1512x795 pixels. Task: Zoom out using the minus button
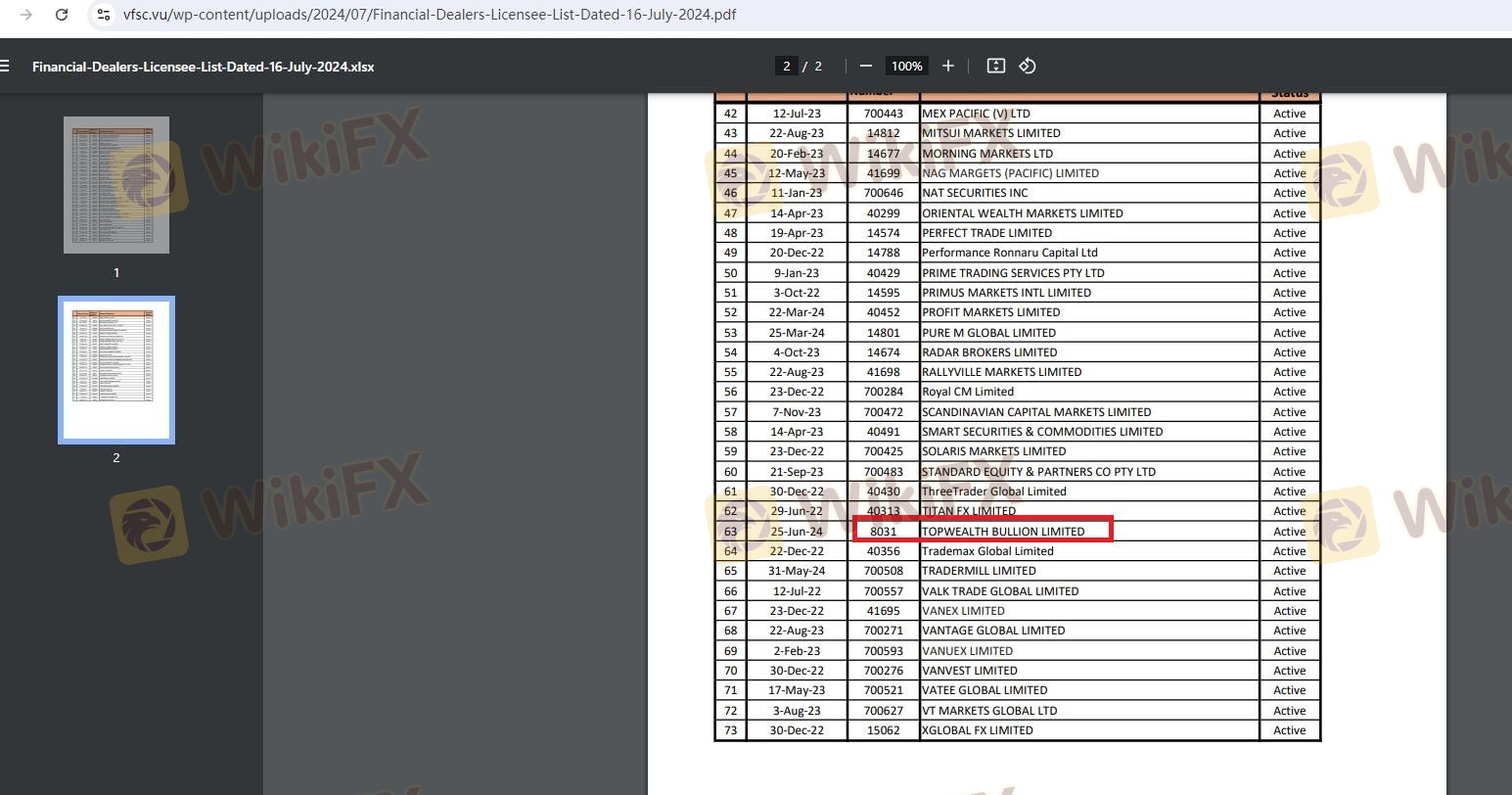coord(865,66)
